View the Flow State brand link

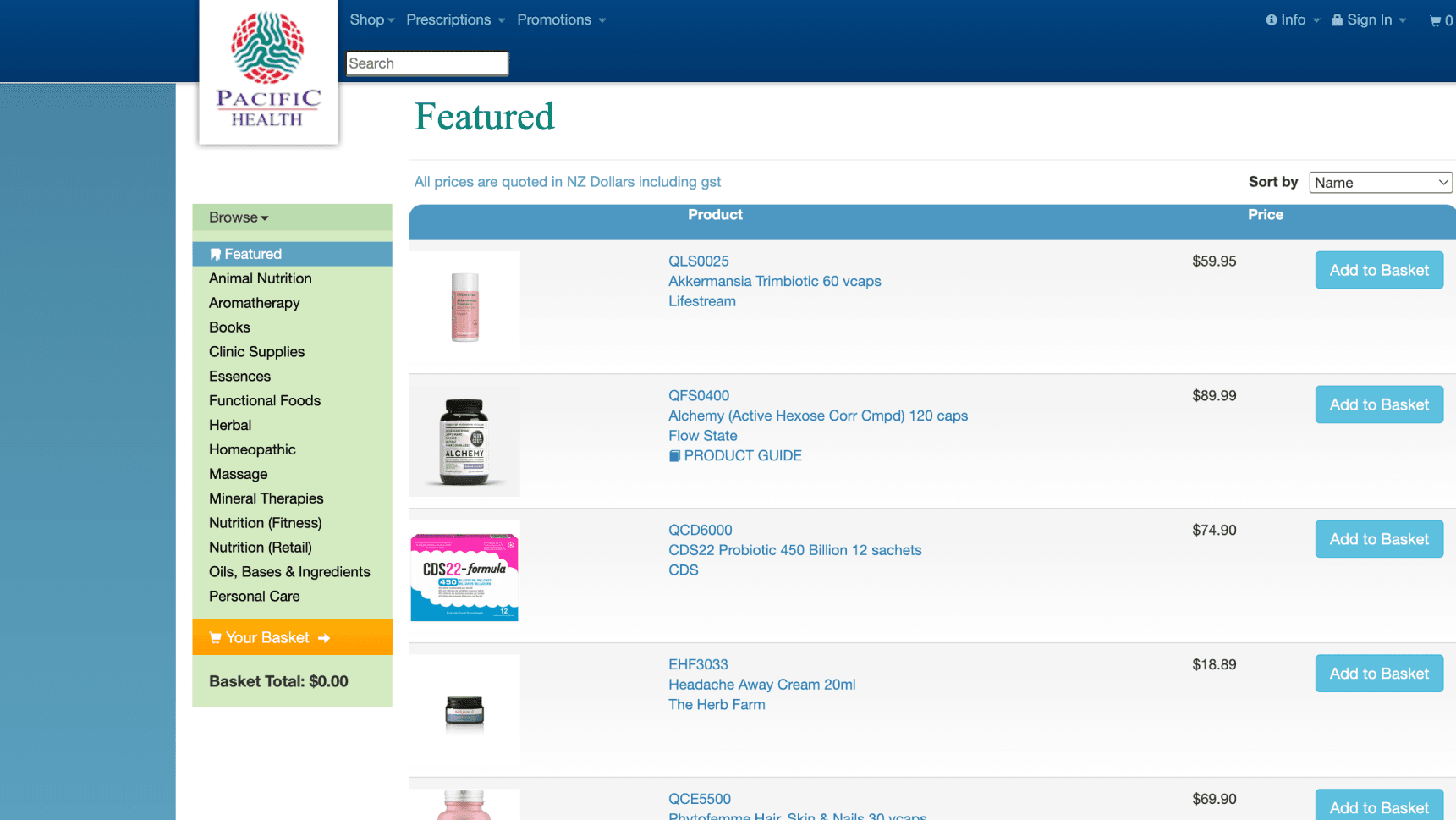tap(702, 437)
